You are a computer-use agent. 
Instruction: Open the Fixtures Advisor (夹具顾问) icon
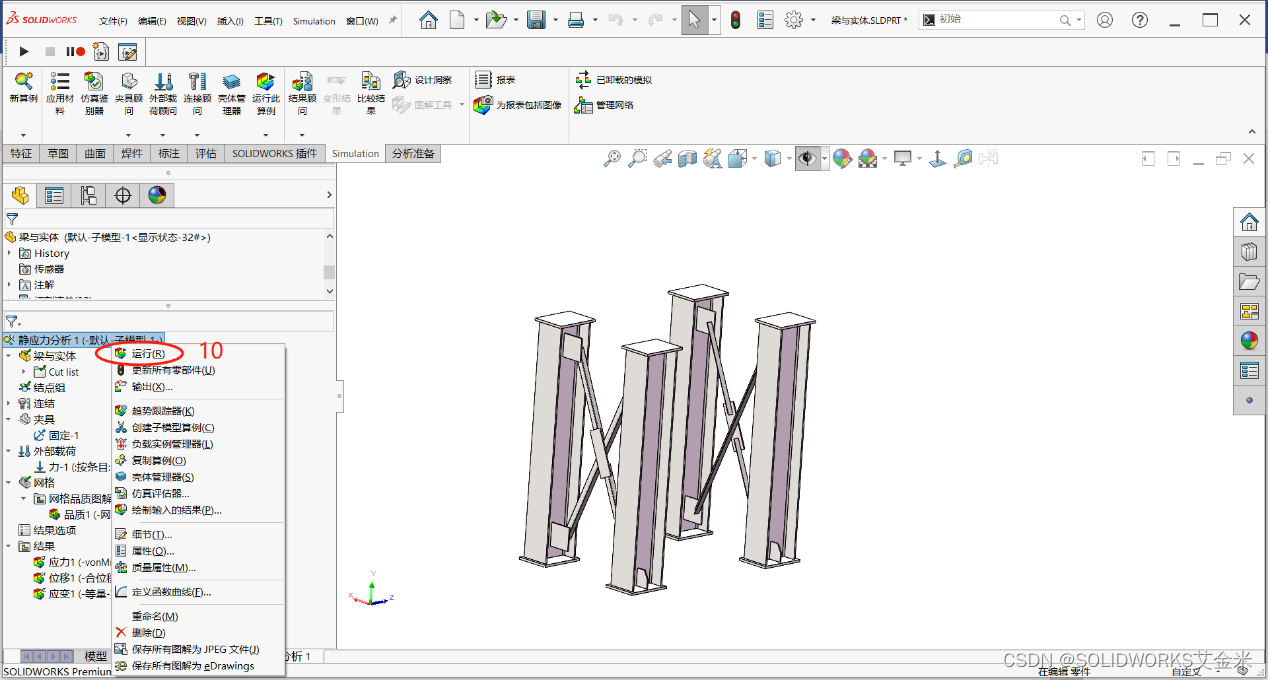coord(129,82)
